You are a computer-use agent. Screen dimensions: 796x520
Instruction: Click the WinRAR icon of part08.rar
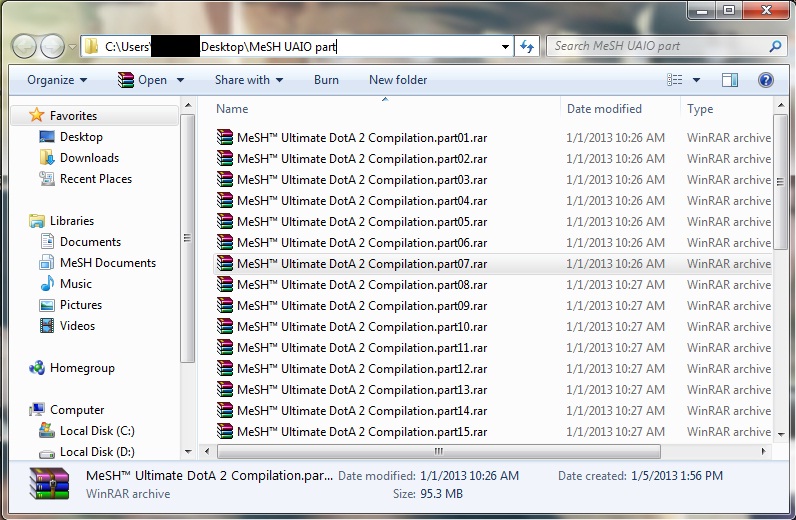tap(225, 284)
